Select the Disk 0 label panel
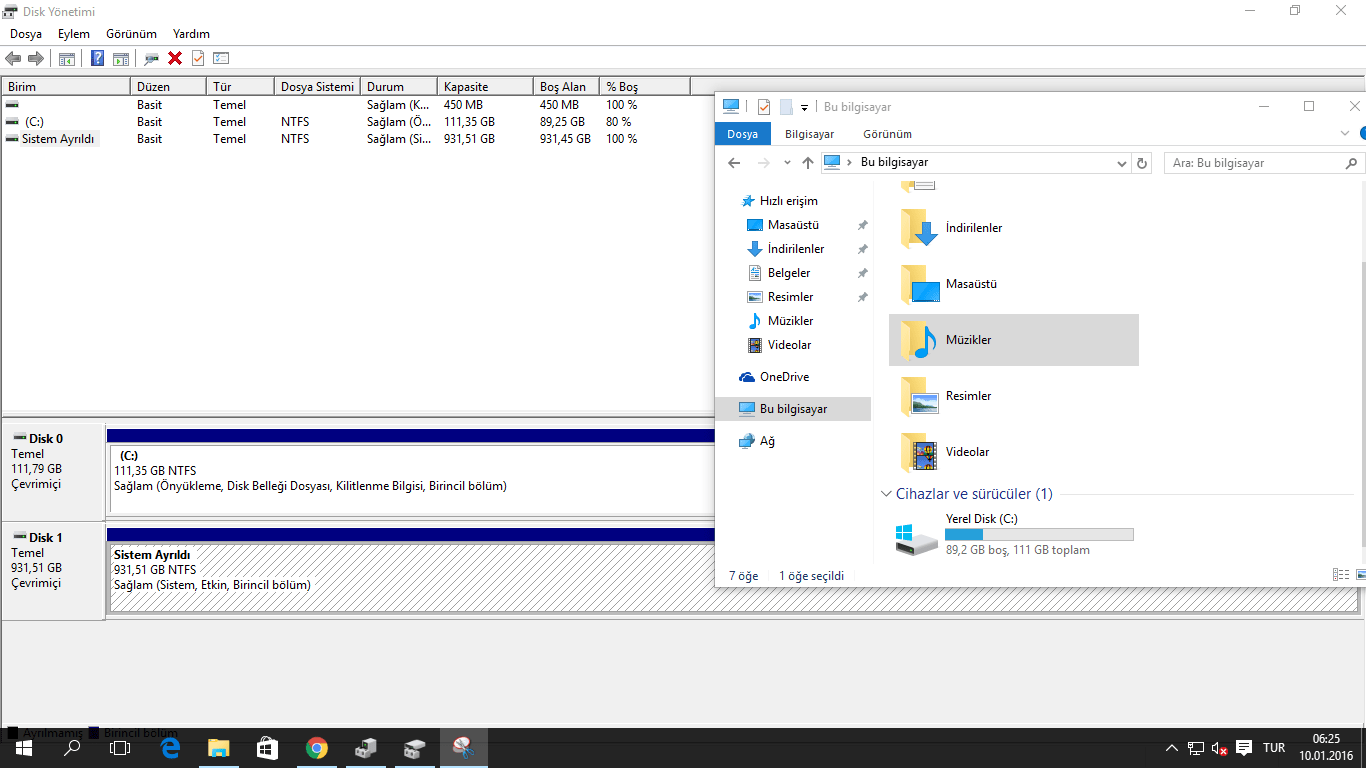Image resolution: width=1366 pixels, height=768 pixels. (53, 470)
